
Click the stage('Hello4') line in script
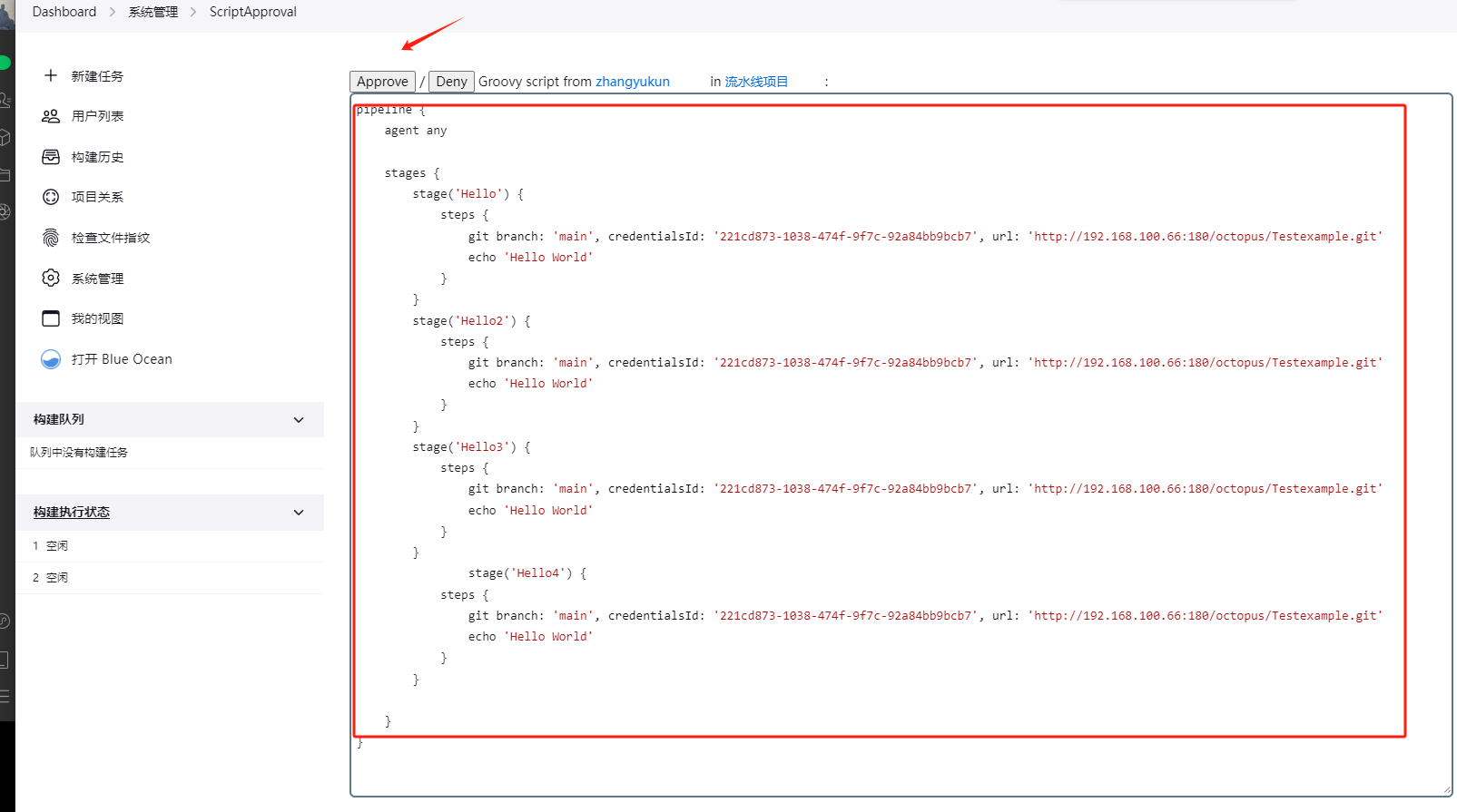[527, 573]
